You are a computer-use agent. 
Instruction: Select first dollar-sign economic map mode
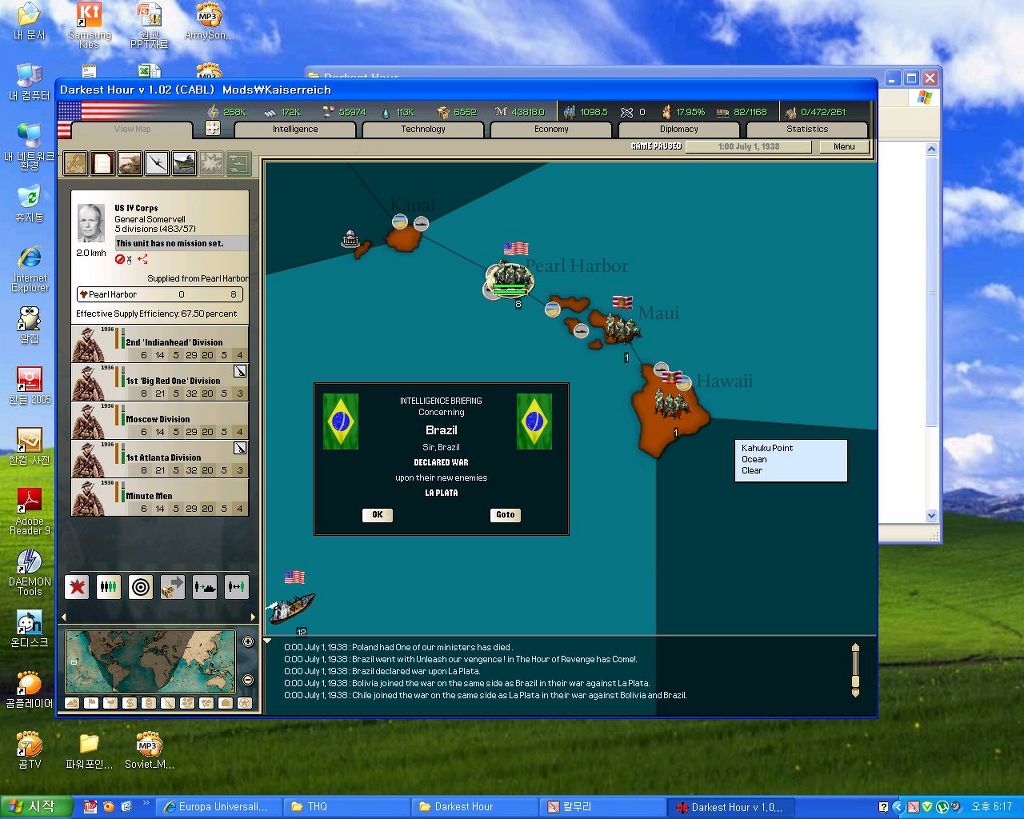[x=129, y=703]
